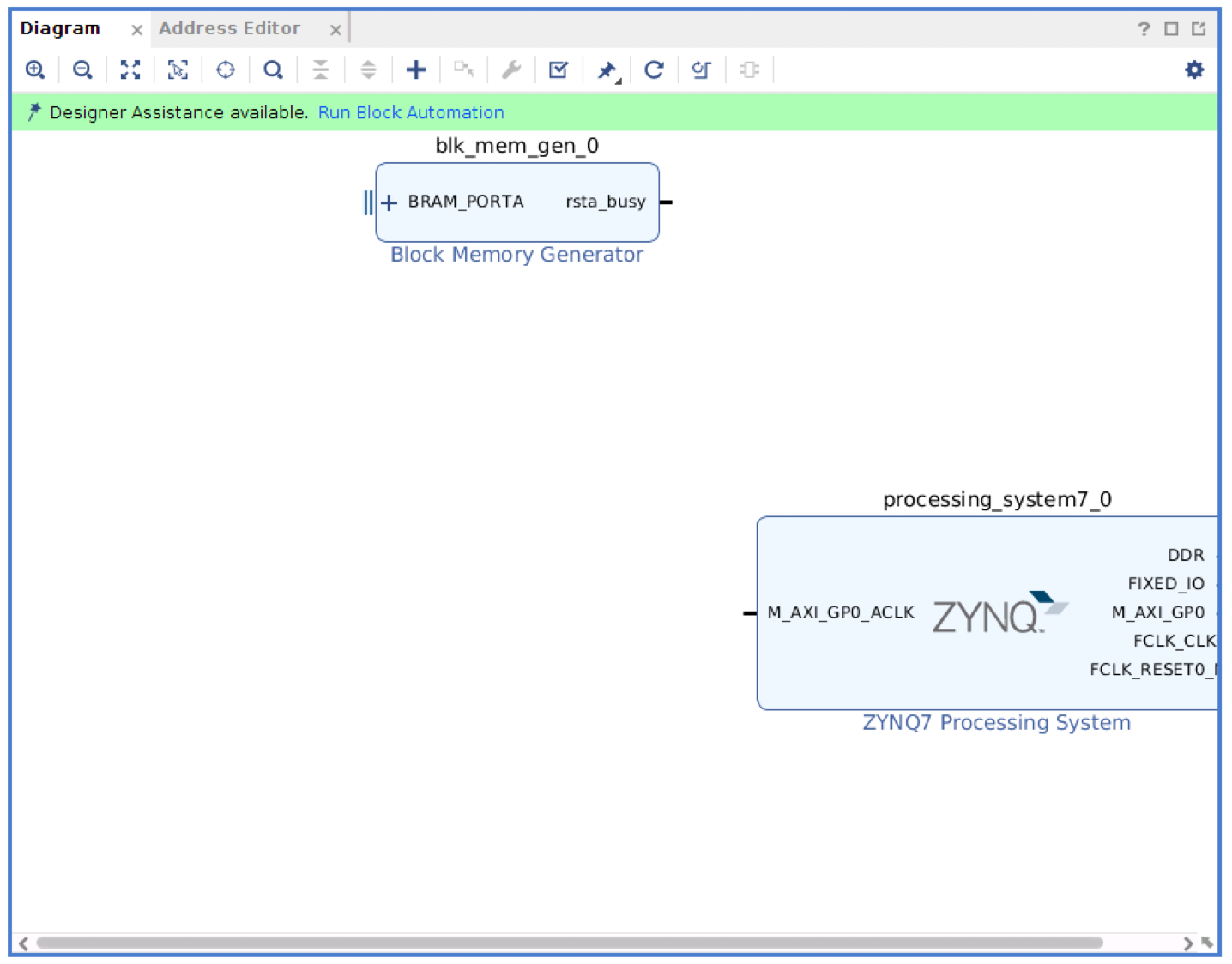
Task: Fit the diagram with Zoom Fit icon
Action: coord(130,69)
